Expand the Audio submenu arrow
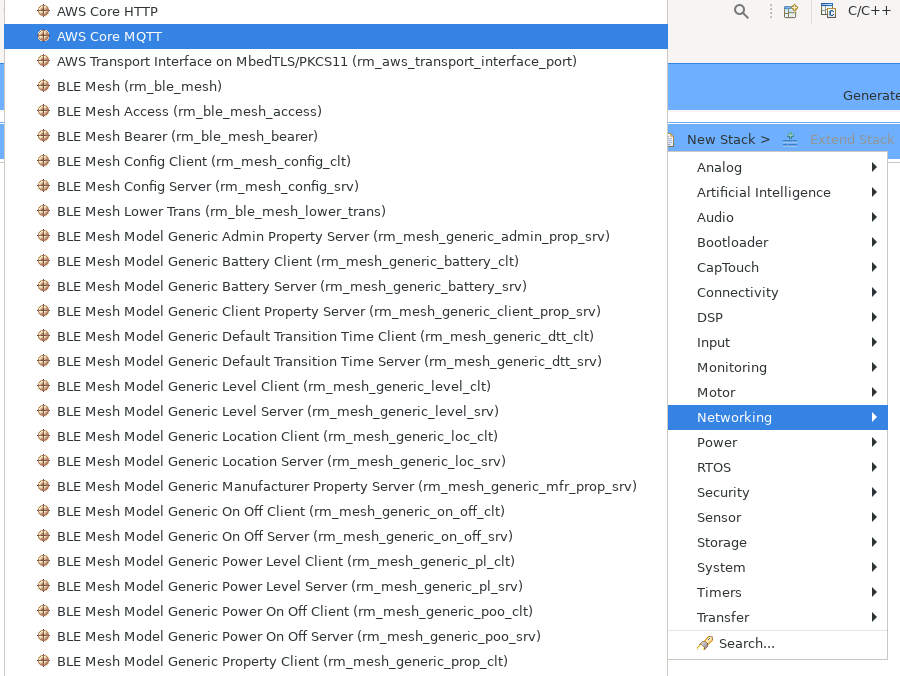This screenshot has height=676, width=900. (x=874, y=217)
